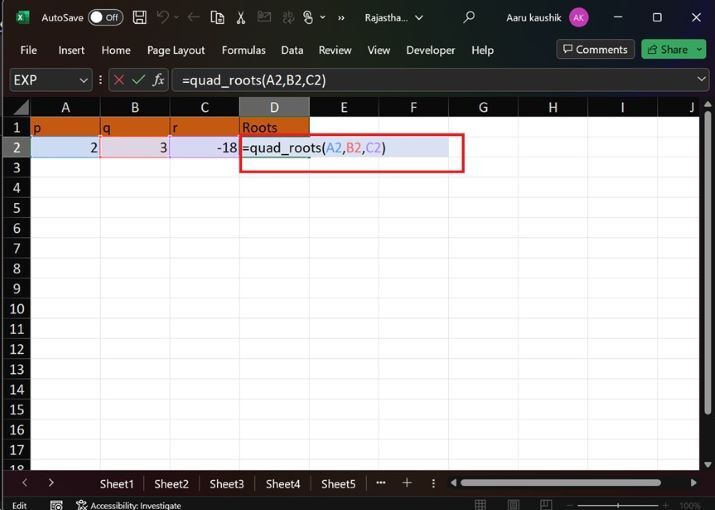Click cell C1 containing r

tap(205, 127)
